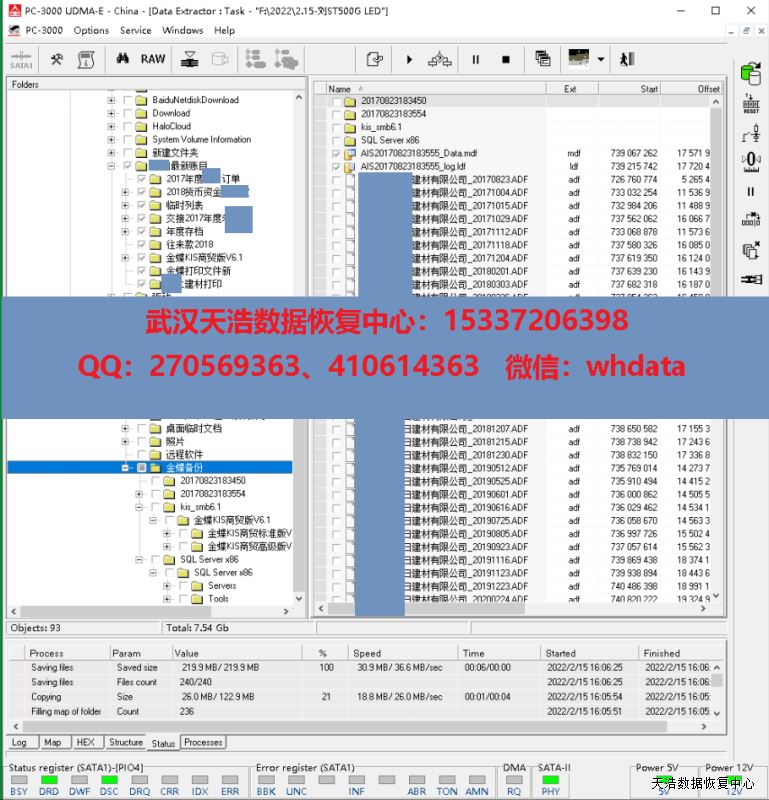Screen dimensions: 769x800
Task: Click the stop button in the toolbar
Action: click(505, 60)
